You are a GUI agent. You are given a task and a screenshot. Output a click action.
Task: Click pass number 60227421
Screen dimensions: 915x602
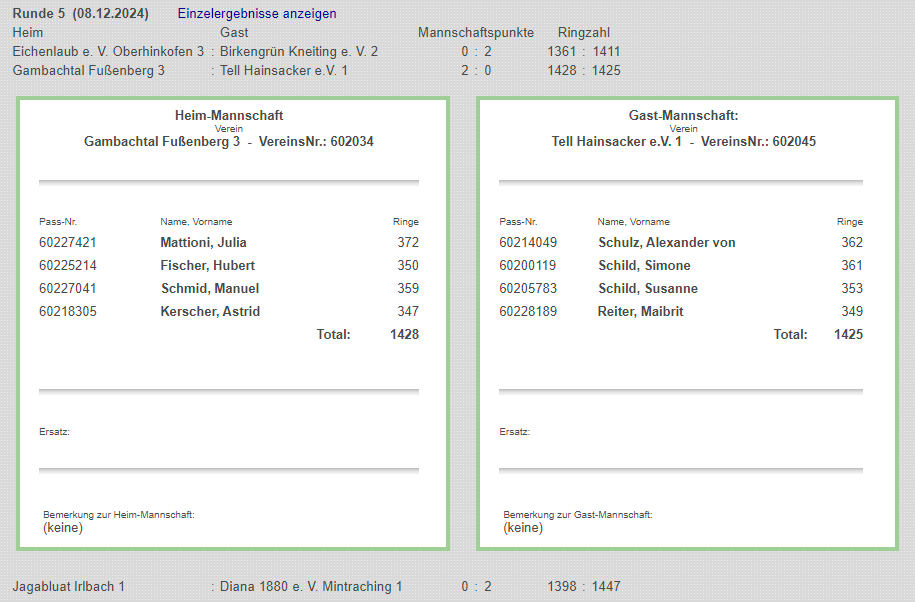[68, 242]
